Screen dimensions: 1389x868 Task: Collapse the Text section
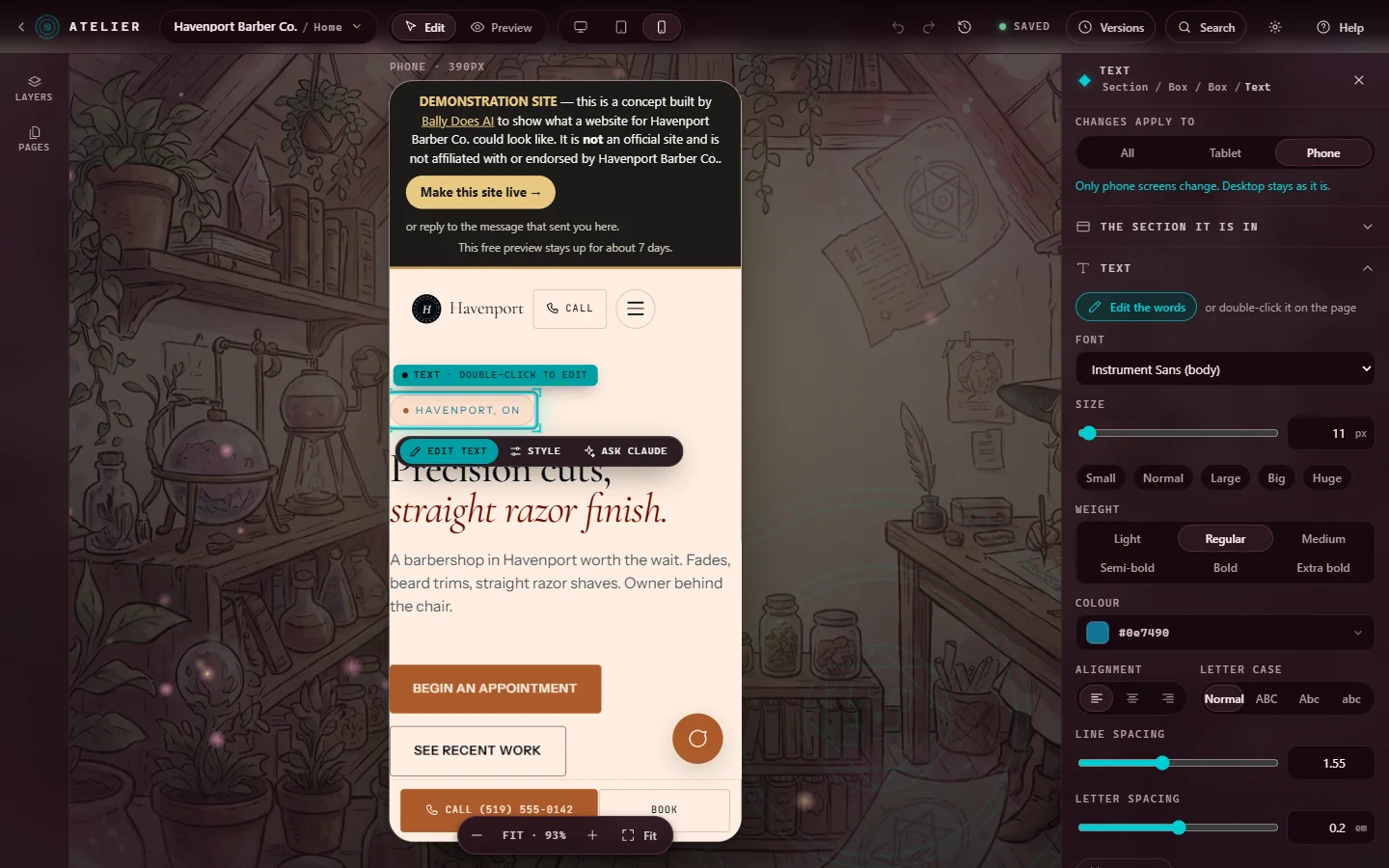[x=1225, y=268]
